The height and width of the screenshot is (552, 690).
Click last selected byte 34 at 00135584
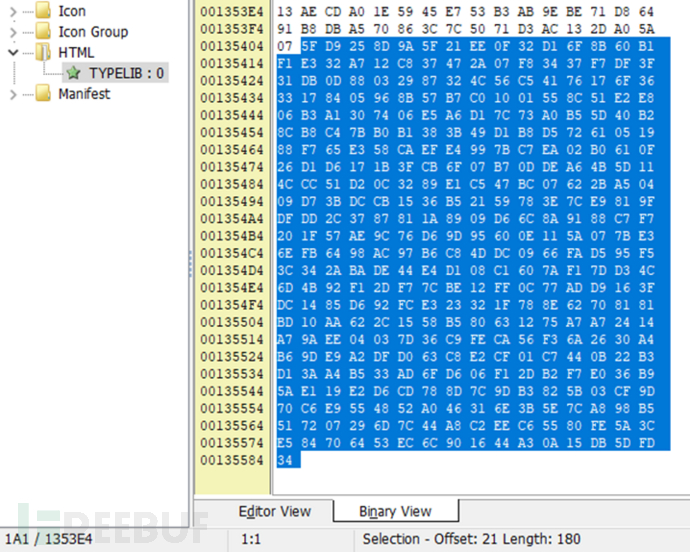tap(285, 460)
